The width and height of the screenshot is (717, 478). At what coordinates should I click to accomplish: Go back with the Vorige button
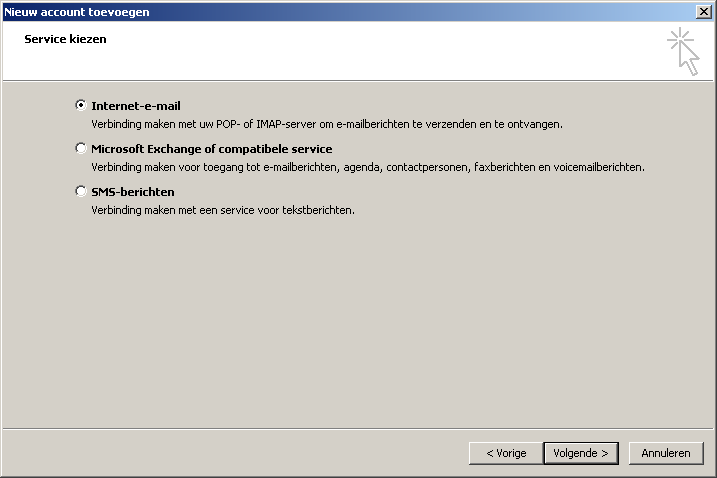pyautogui.click(x=506, y=453)
